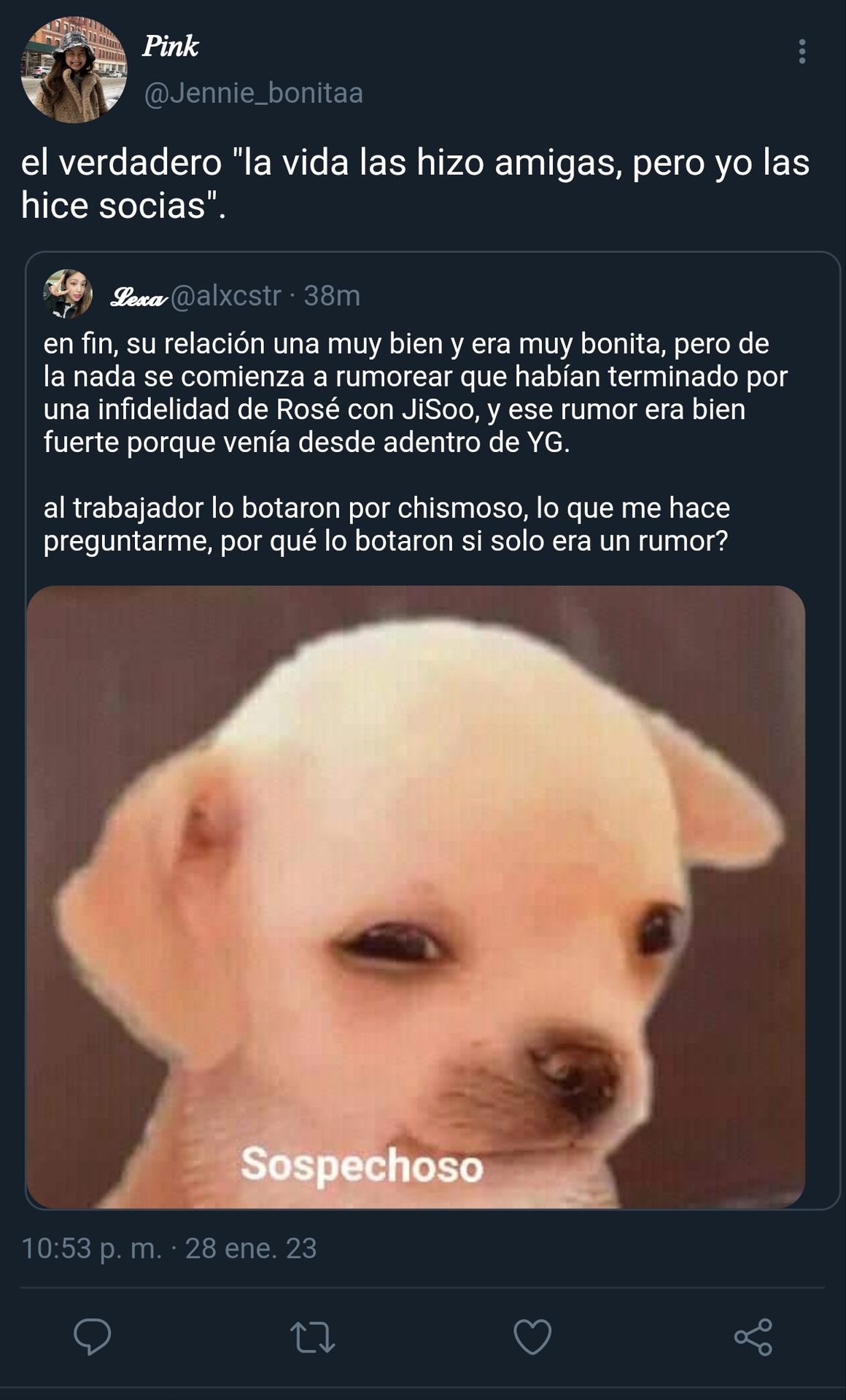The width and height of the screenshot is (846, 1400).
Task: Select the main tweet text 'el verdadero'
Action: click(121, 162)
